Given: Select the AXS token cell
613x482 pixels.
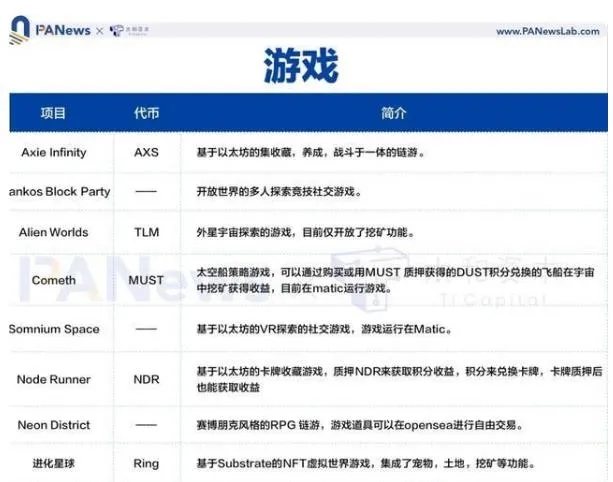Looking at the screenshot, I should [147, 152].
